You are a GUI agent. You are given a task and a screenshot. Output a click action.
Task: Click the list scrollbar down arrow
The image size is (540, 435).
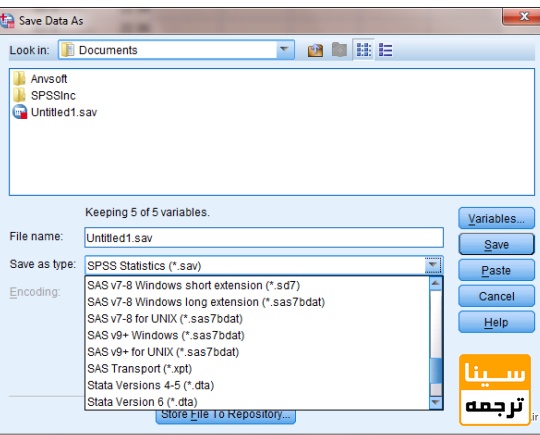[436, 402]
